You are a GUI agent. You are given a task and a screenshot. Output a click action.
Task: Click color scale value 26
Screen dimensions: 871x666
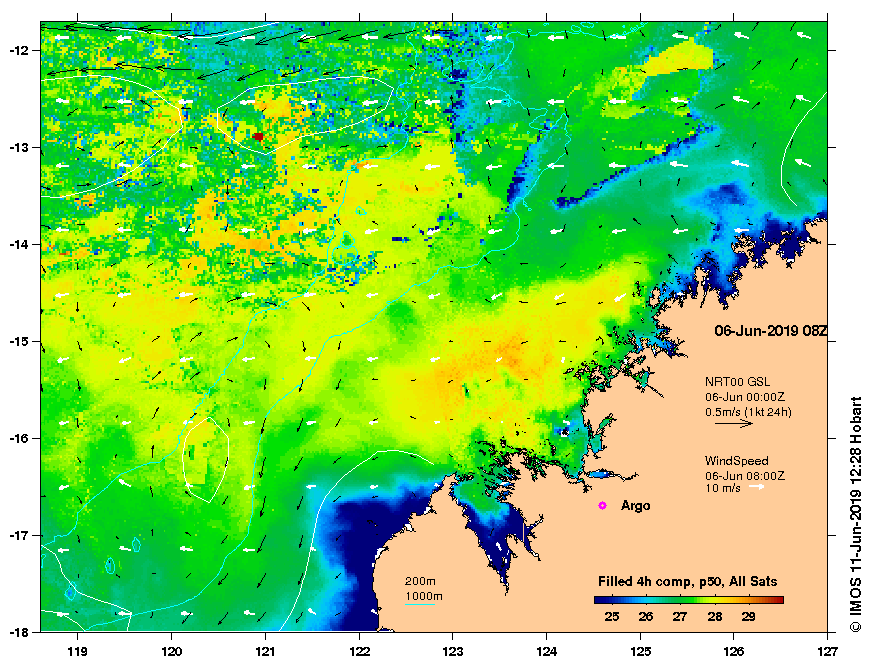tap(645, 617)
